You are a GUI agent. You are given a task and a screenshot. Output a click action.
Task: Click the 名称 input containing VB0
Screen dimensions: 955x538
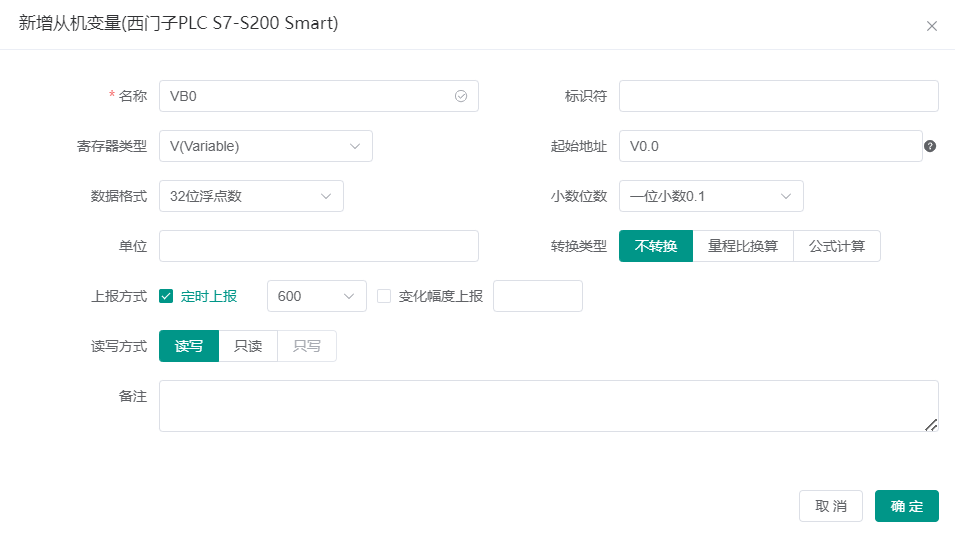[x=319, y=96]
